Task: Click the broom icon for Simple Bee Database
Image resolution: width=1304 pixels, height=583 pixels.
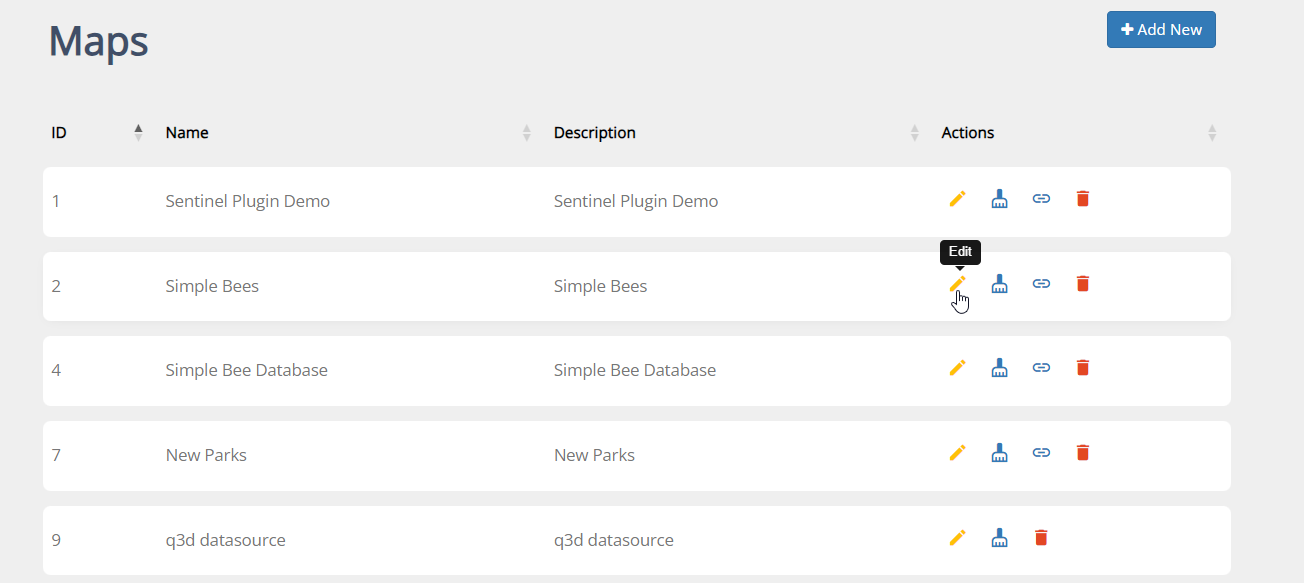Action: click(999, 368)
